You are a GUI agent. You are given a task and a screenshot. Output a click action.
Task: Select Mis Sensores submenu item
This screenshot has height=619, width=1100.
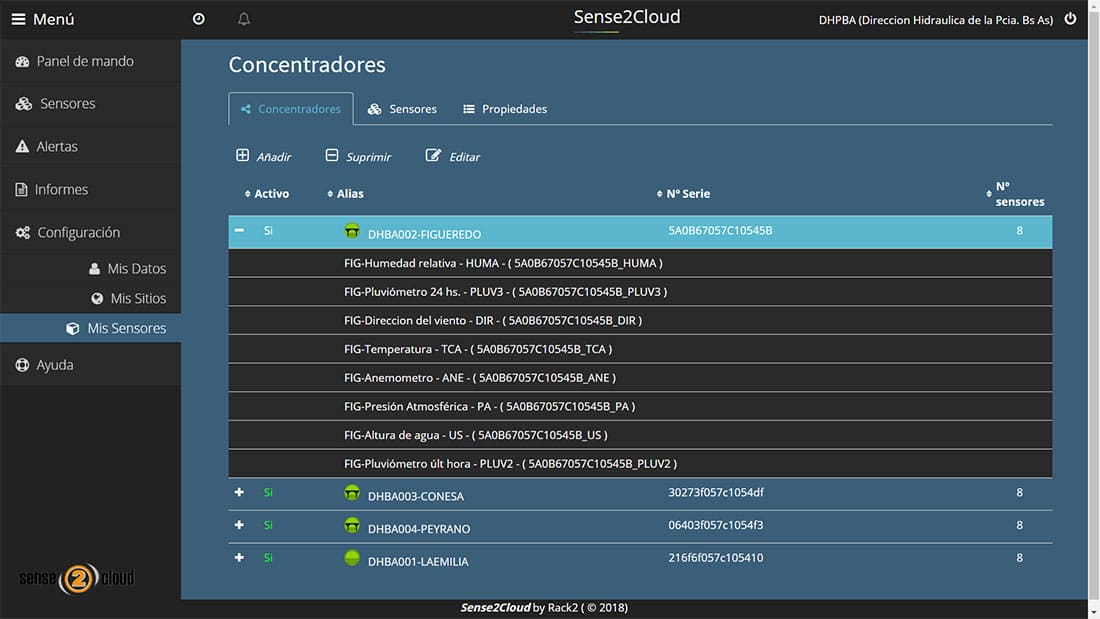coord(90,328)
